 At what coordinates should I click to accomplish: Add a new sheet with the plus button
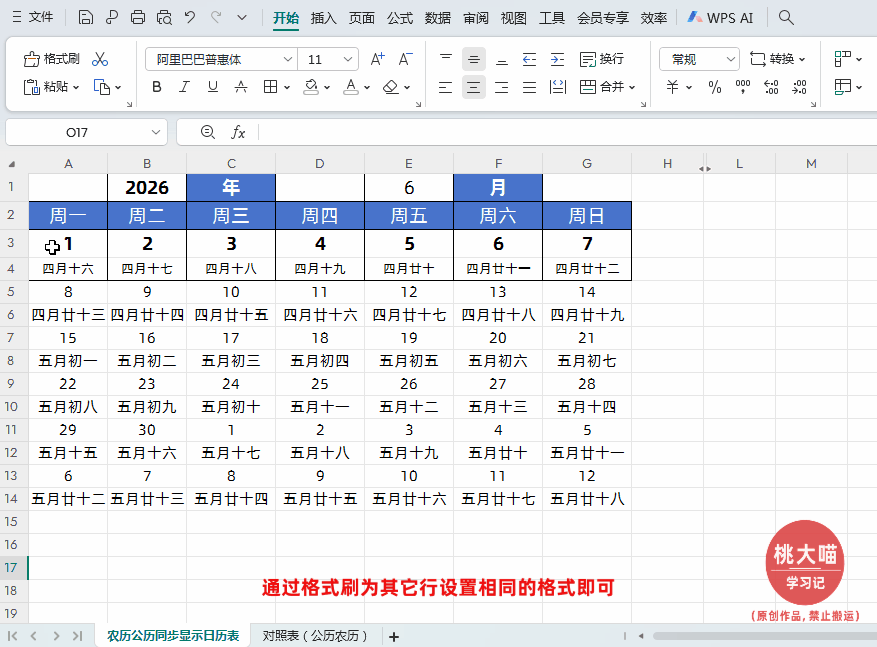[x=394, y=635]
